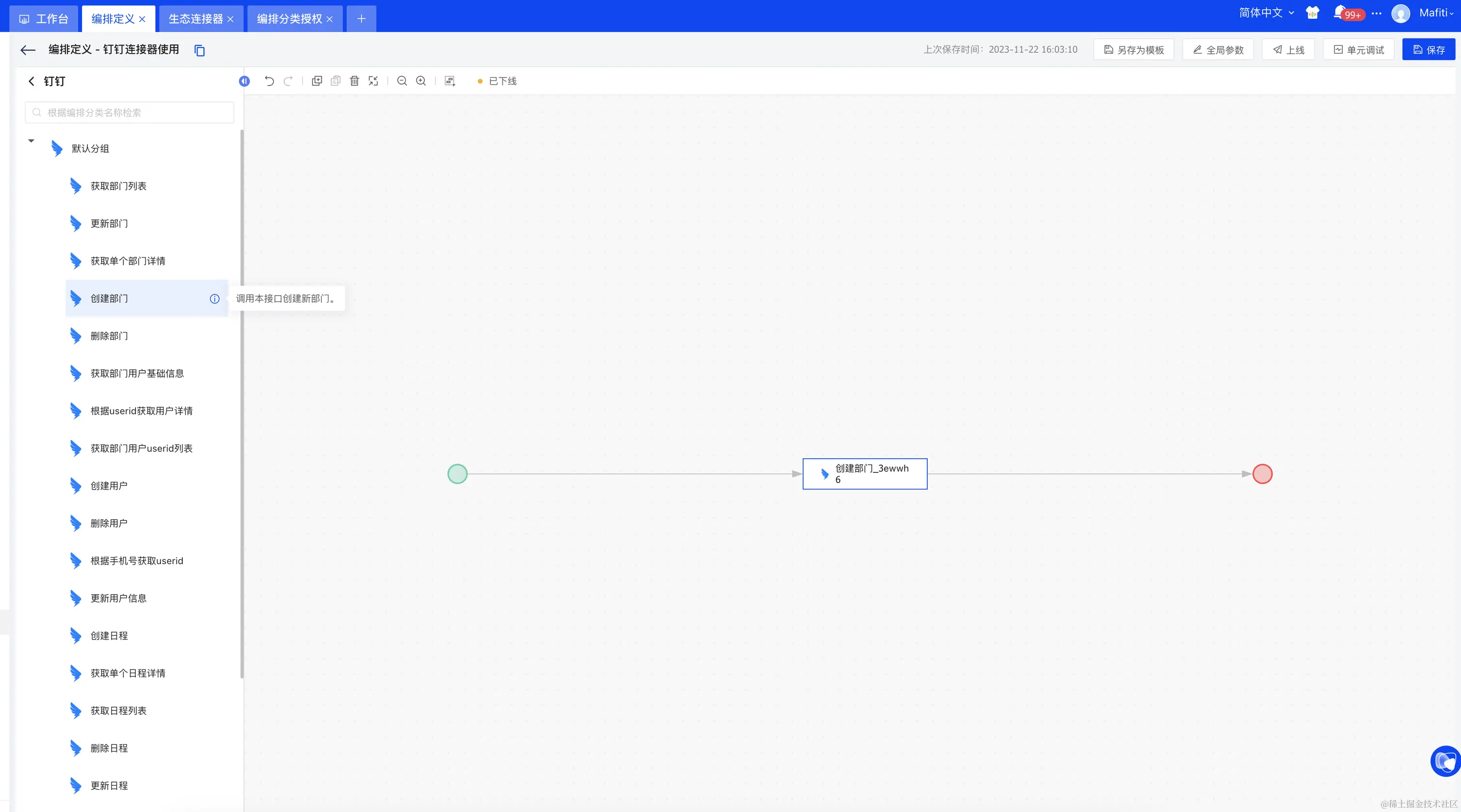Viewport: 1461px width, 812px height.
Task: Click the left panel vertical scrollbar
Action: tap(242, 404)
